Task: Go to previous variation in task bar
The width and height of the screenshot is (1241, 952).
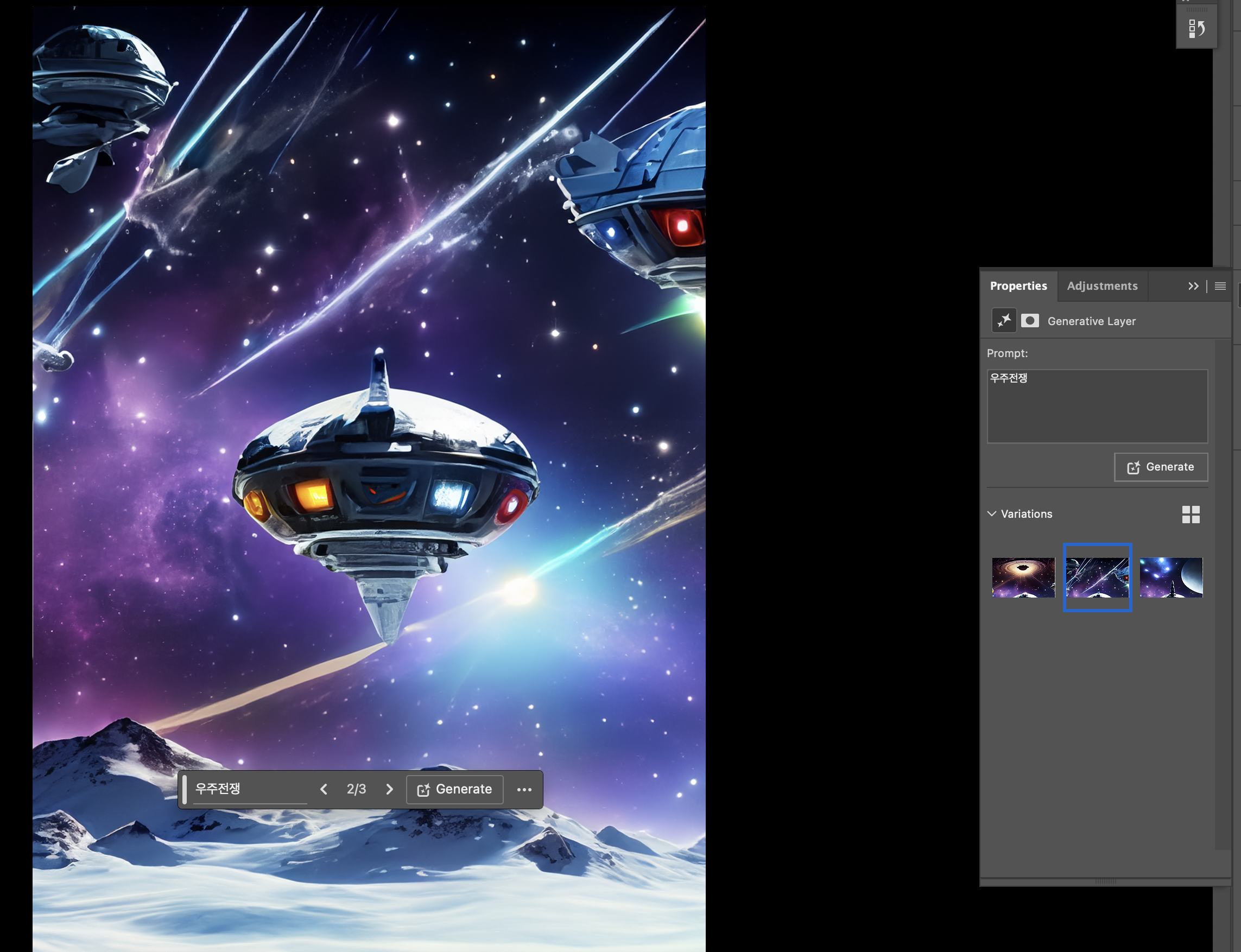Action: pos(324,789)
